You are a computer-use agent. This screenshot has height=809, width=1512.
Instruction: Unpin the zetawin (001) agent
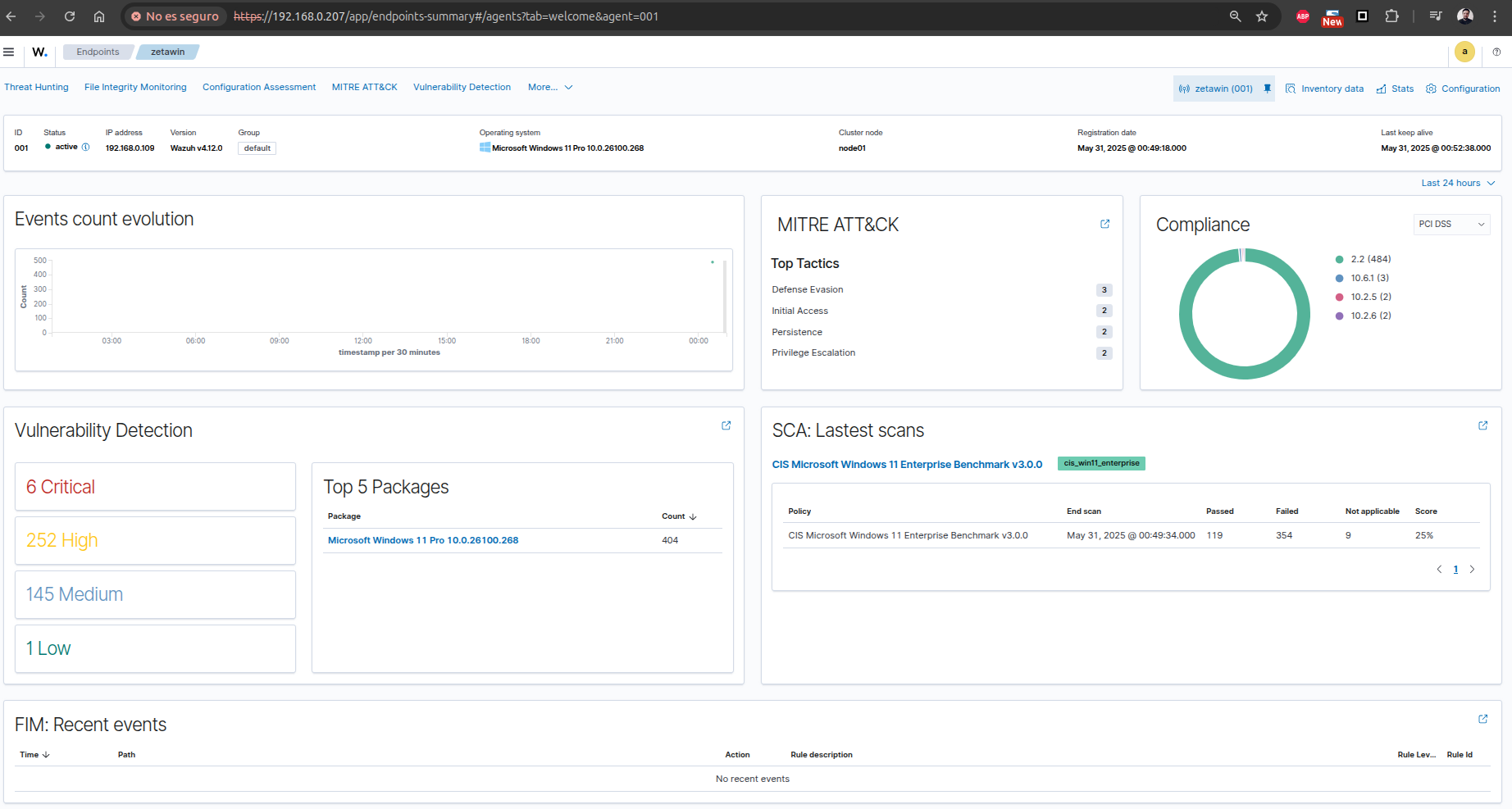[x=1267, y=89]
